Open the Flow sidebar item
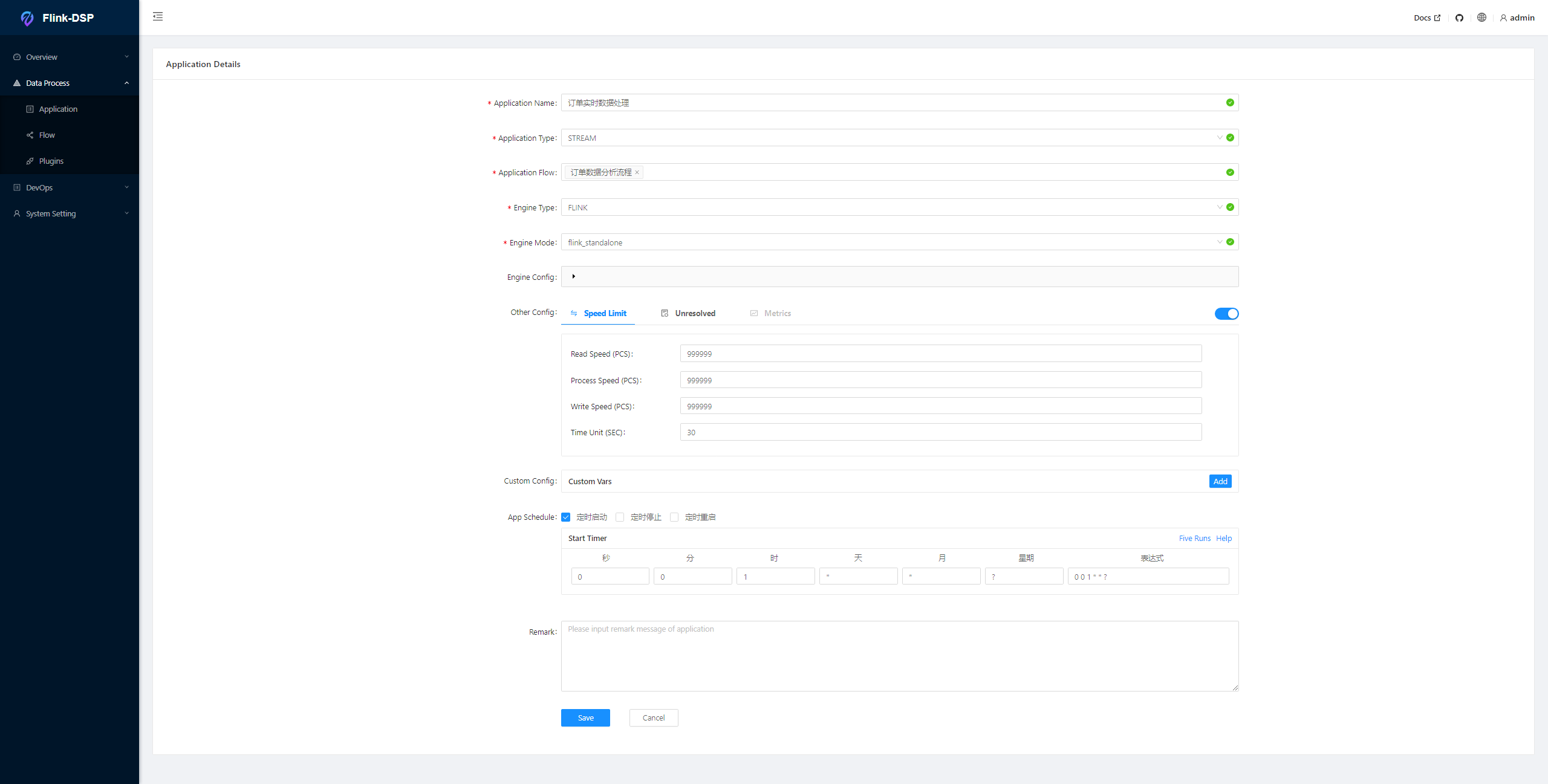The image size is (1548, 784). (47, 135)
